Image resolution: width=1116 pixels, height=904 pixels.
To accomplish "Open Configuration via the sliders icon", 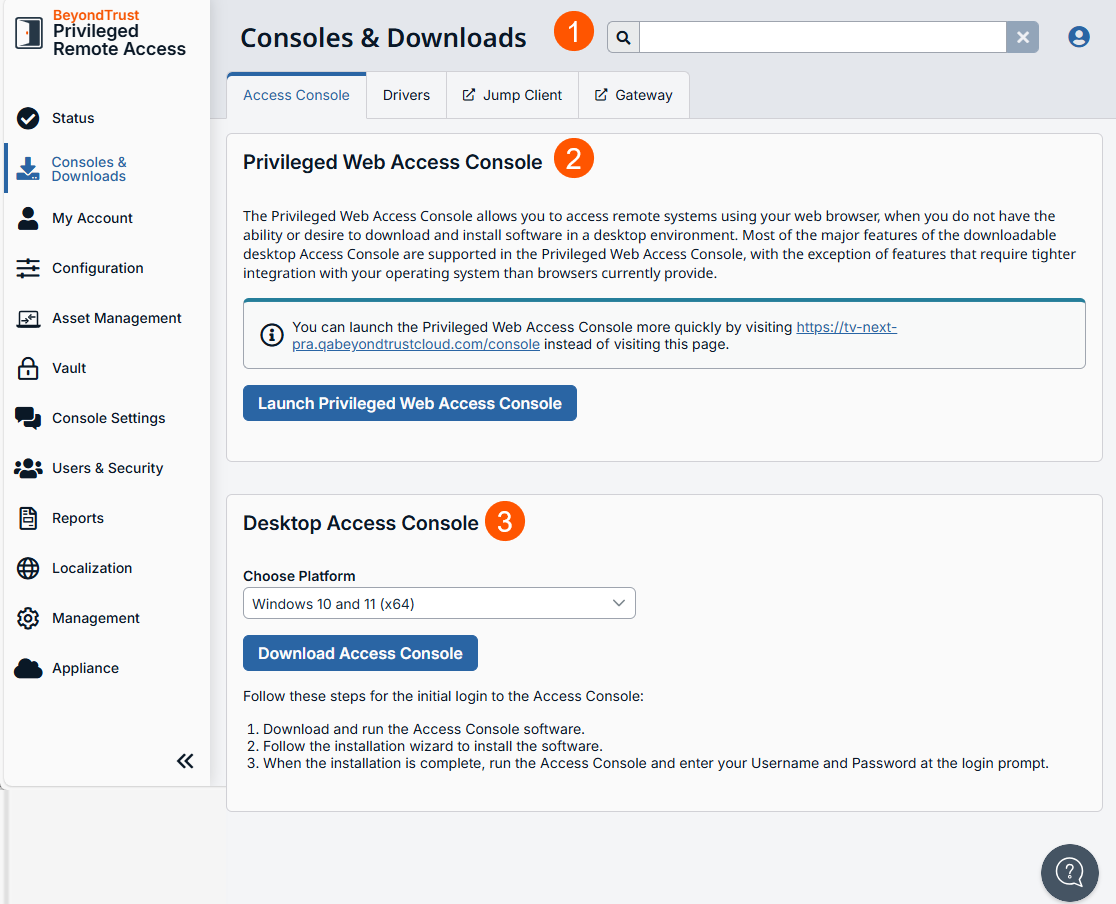I will pyautogui.click(x=28, y=268).
